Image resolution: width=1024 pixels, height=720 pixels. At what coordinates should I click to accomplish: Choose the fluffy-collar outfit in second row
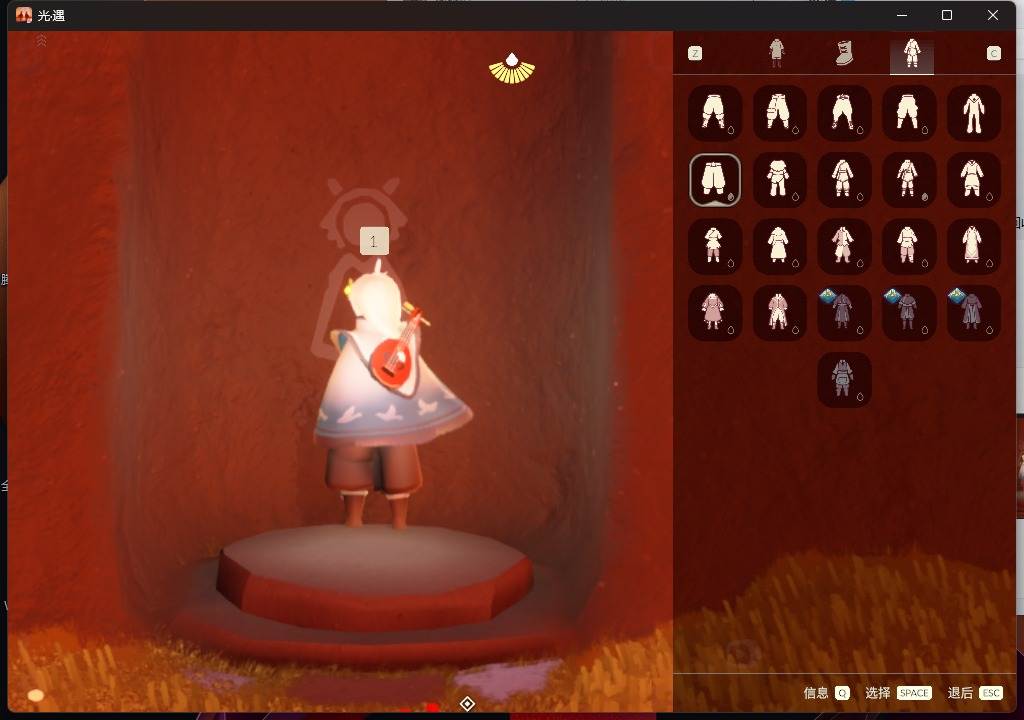pyautogui.click(x=779, y=180)
